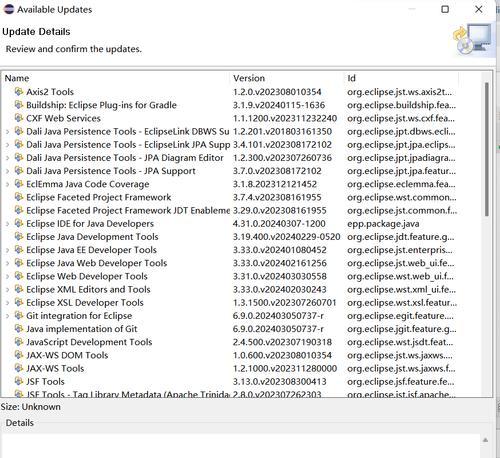Click the Eclipse Java Web Developer Tools icon
This screenshot has width=500, height=458.
coord(19,263)
